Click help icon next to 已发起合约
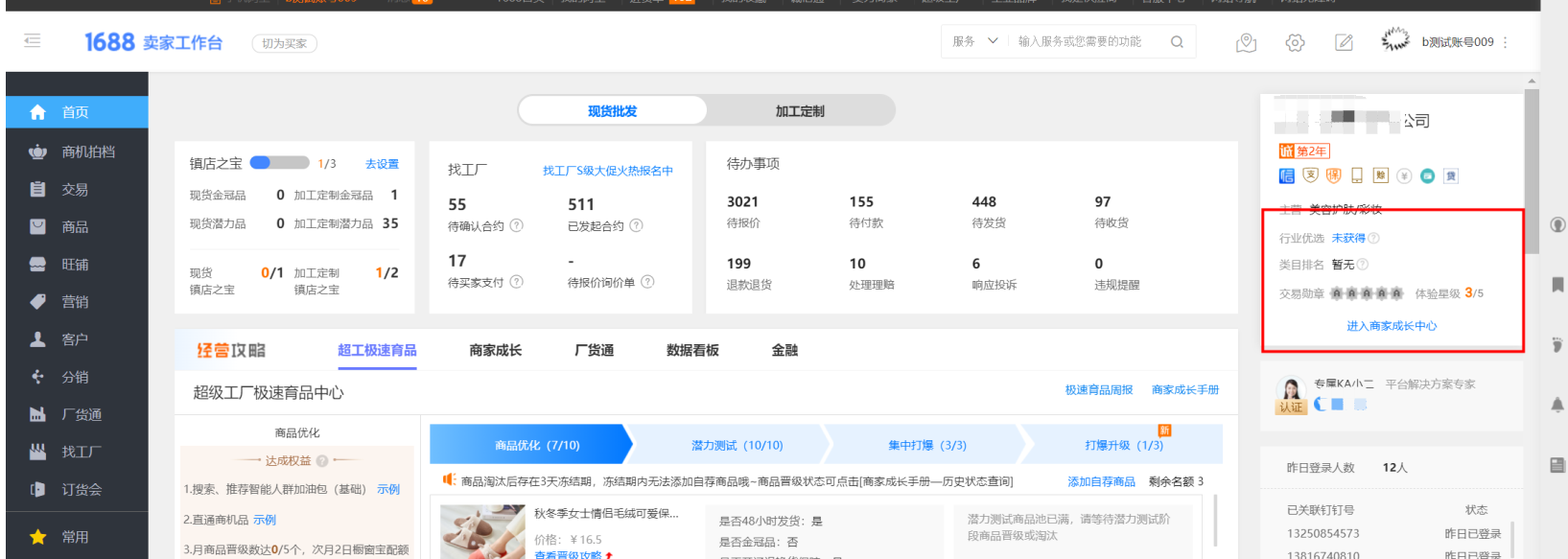Viewport: 1568px width, 559px height. point(636,226)
